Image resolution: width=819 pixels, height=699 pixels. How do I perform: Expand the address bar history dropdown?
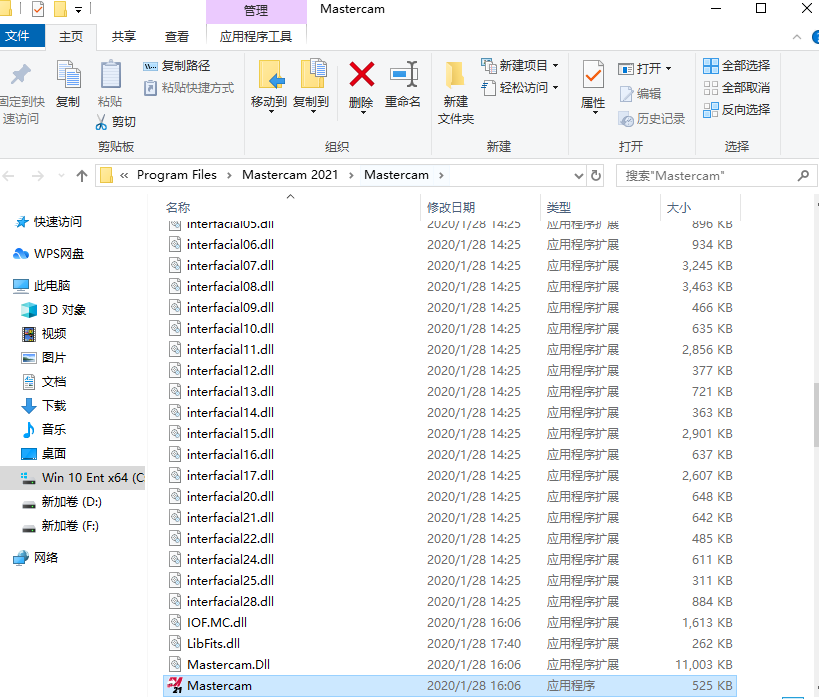(579, 176)
